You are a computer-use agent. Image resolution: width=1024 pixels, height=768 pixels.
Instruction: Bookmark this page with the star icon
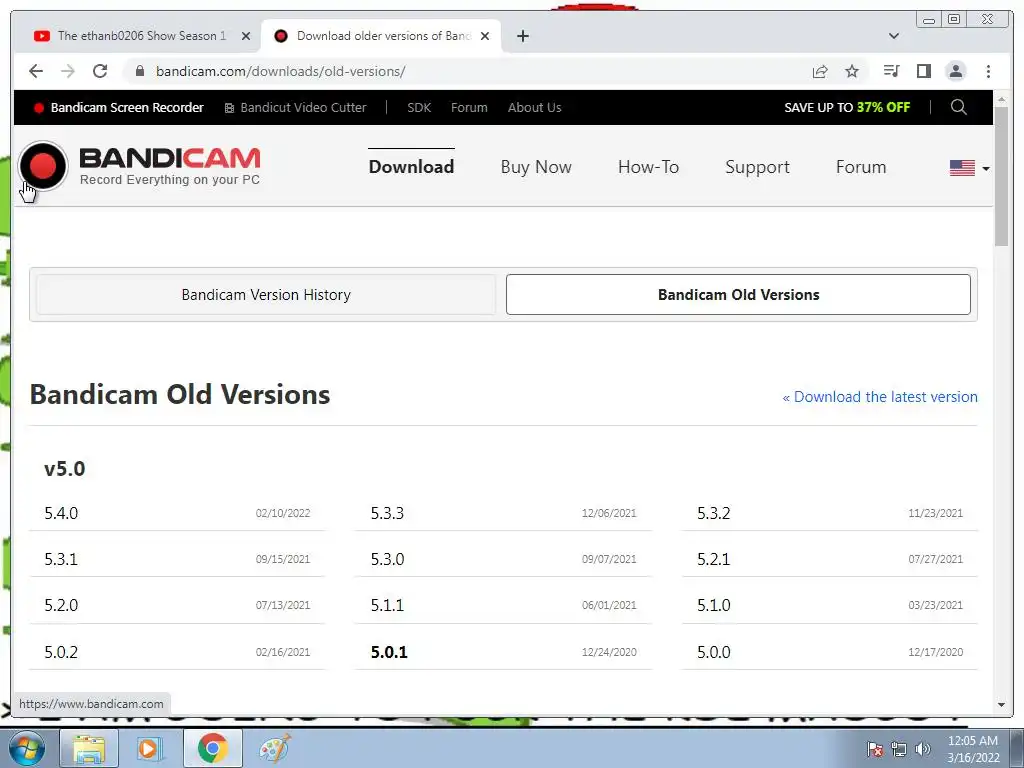852,71
